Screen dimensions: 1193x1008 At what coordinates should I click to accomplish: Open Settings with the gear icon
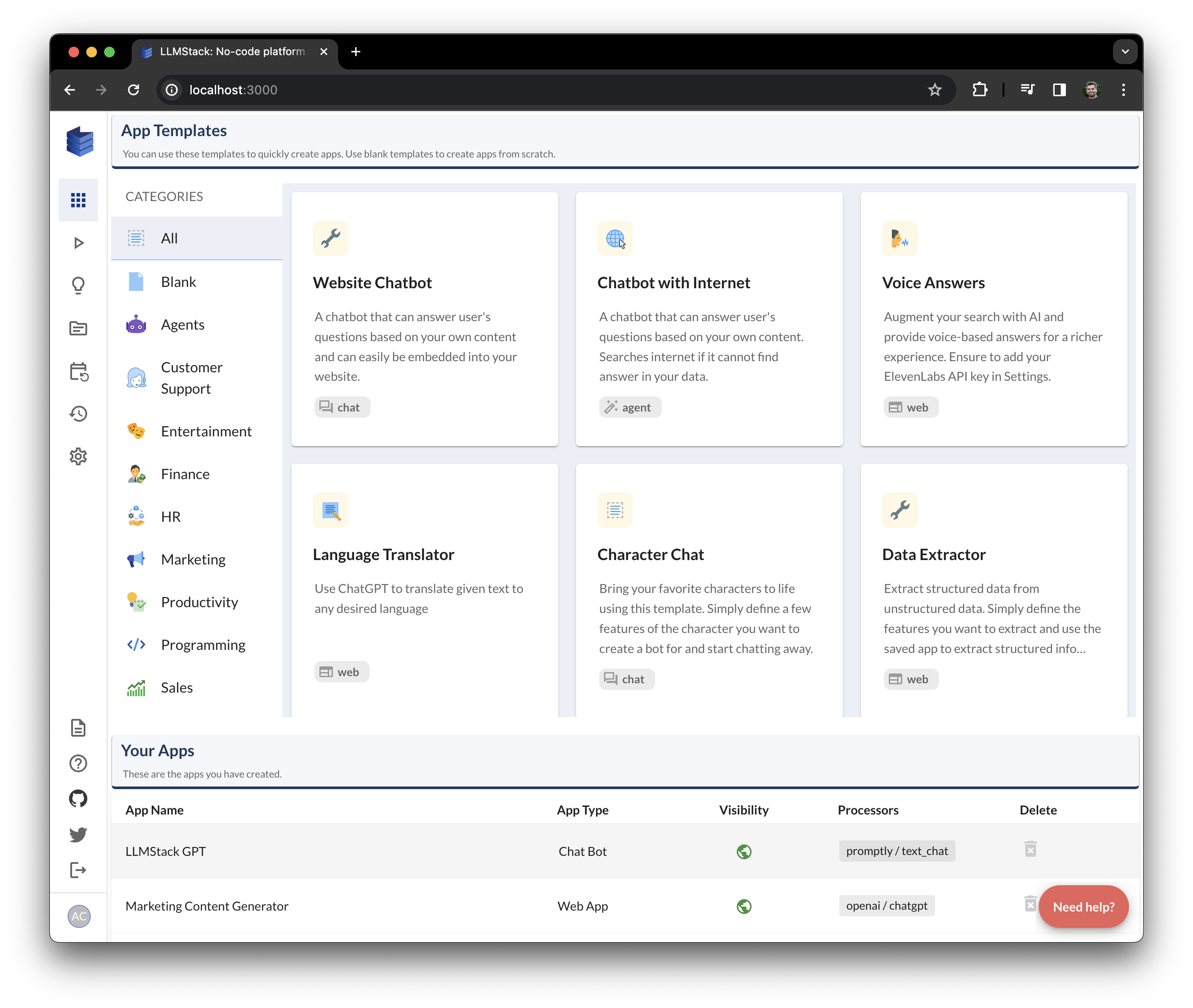click(79, 456)
